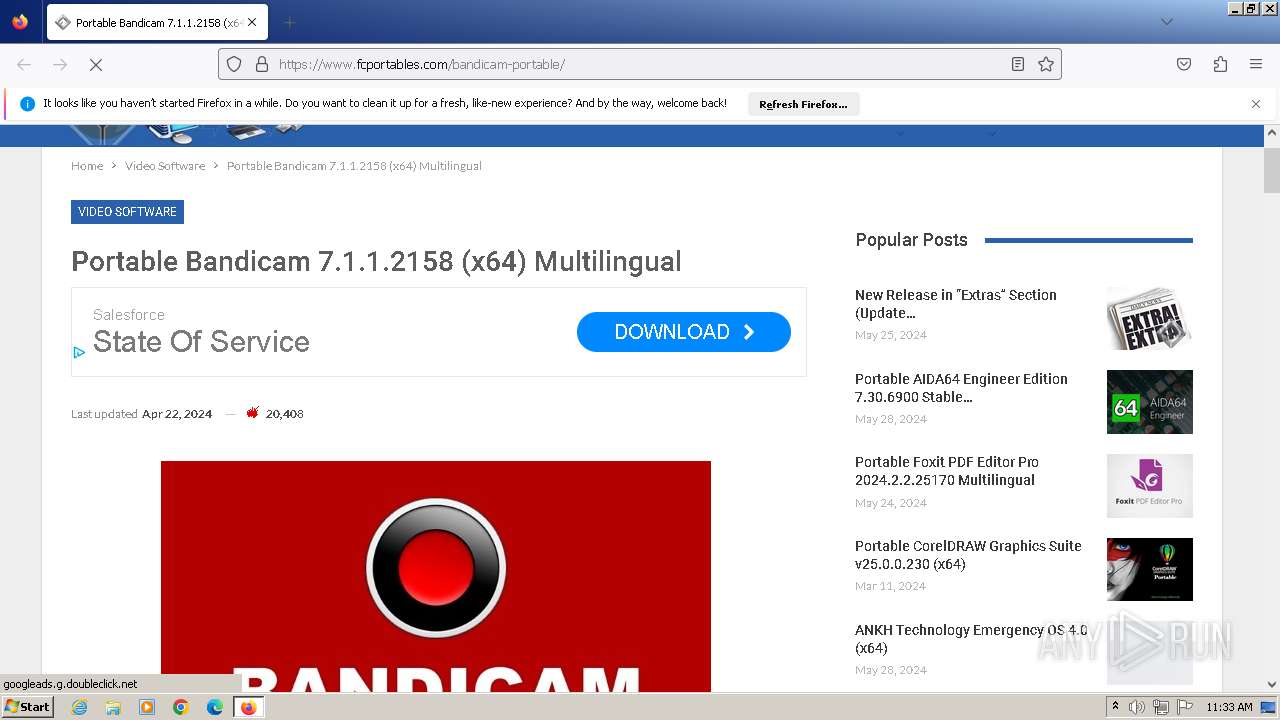Click the 11:33 AM taskbar clock
Viewport: 1280px width, 720px height.
[x=1229, y=707]
